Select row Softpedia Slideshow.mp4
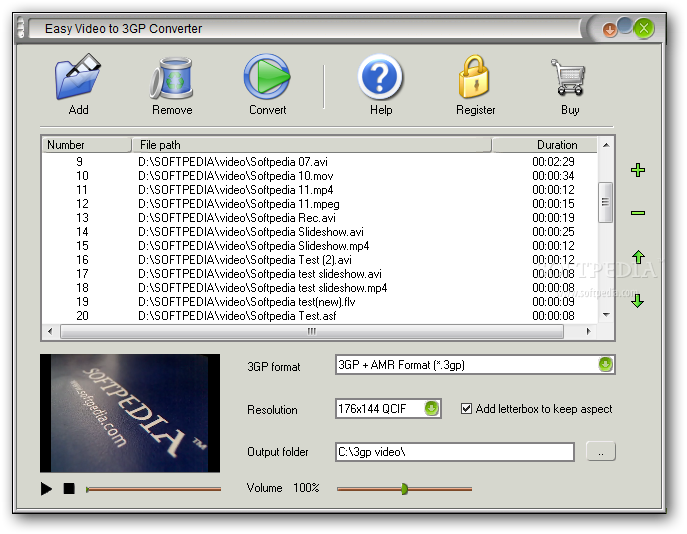 click(x=320, y=246)
